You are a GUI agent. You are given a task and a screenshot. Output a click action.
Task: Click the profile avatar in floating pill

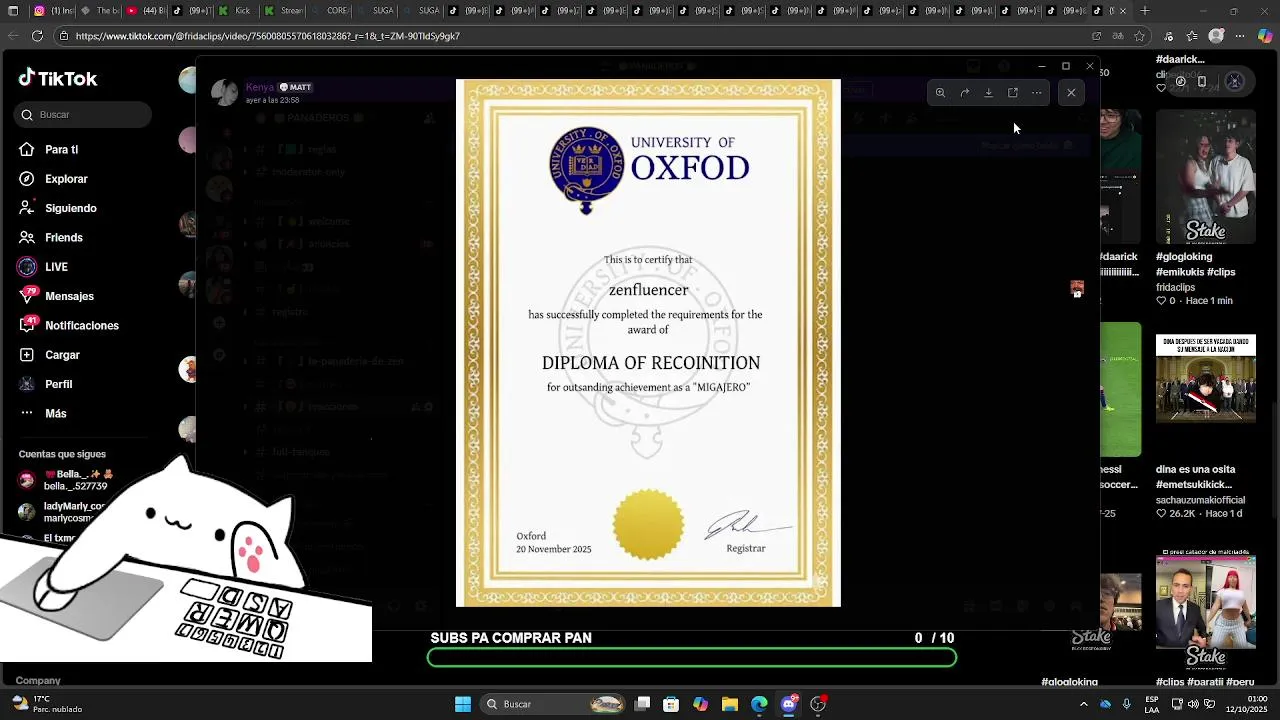point(1234,81)
